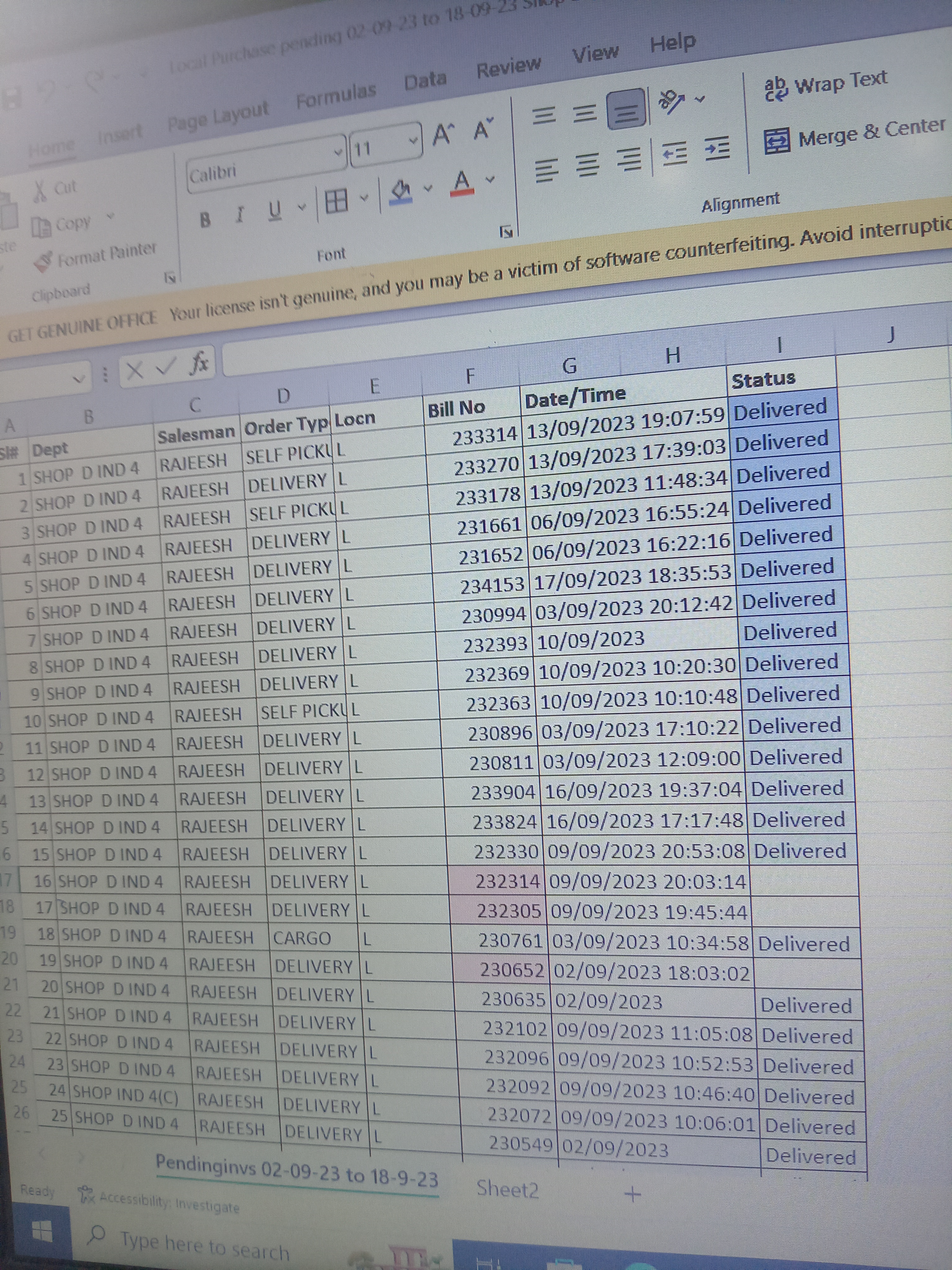Image resolution: width=952 pixels, height=1270 pixels.
Task: Open the Formulas ribbon tab
Action: 336,95
